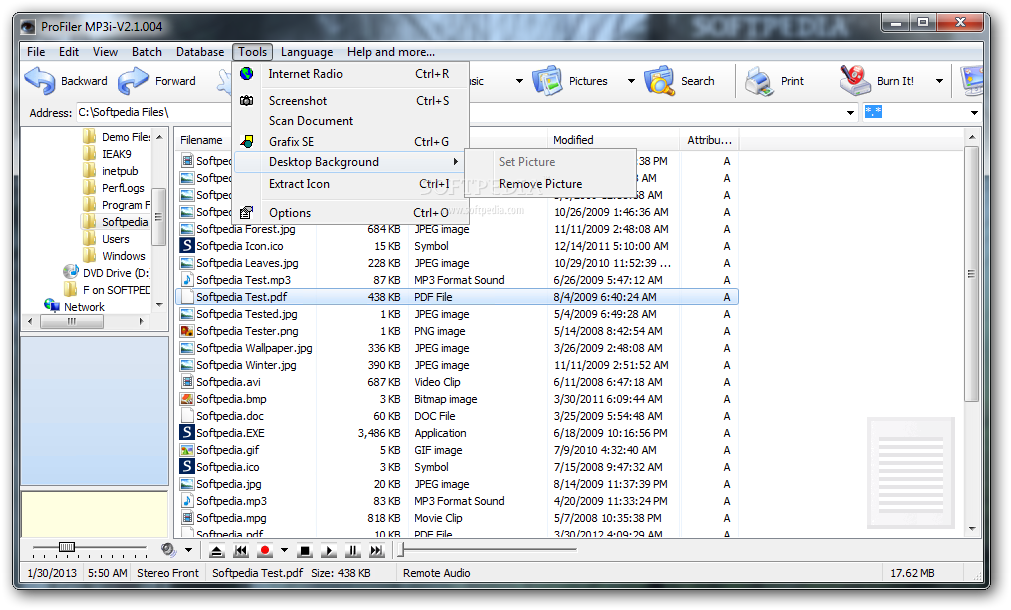
Task: Click the speaker volume icon
Action: [168, 549]
